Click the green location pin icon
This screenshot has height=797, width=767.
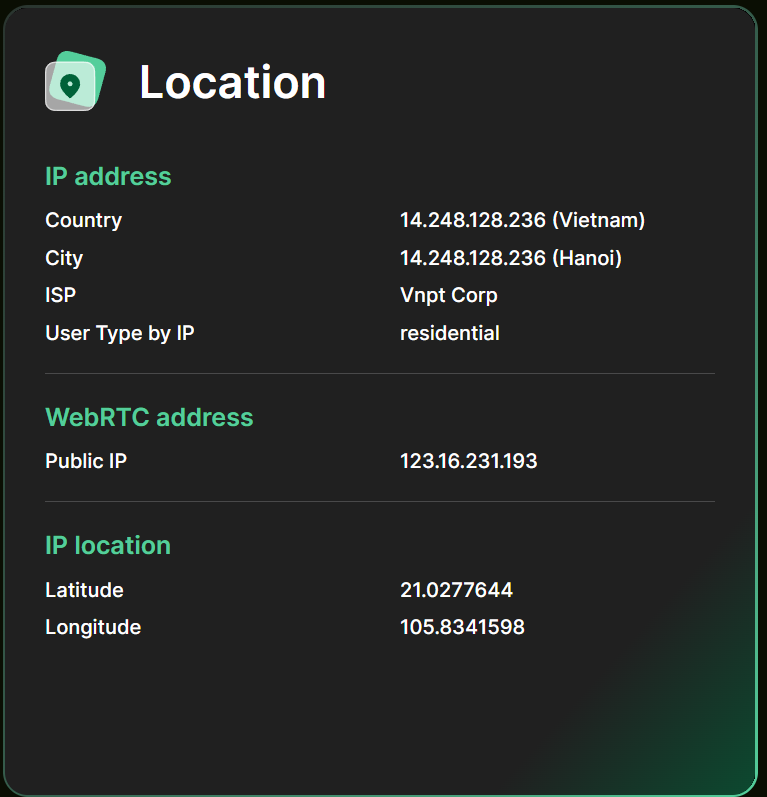click(71, 84)
